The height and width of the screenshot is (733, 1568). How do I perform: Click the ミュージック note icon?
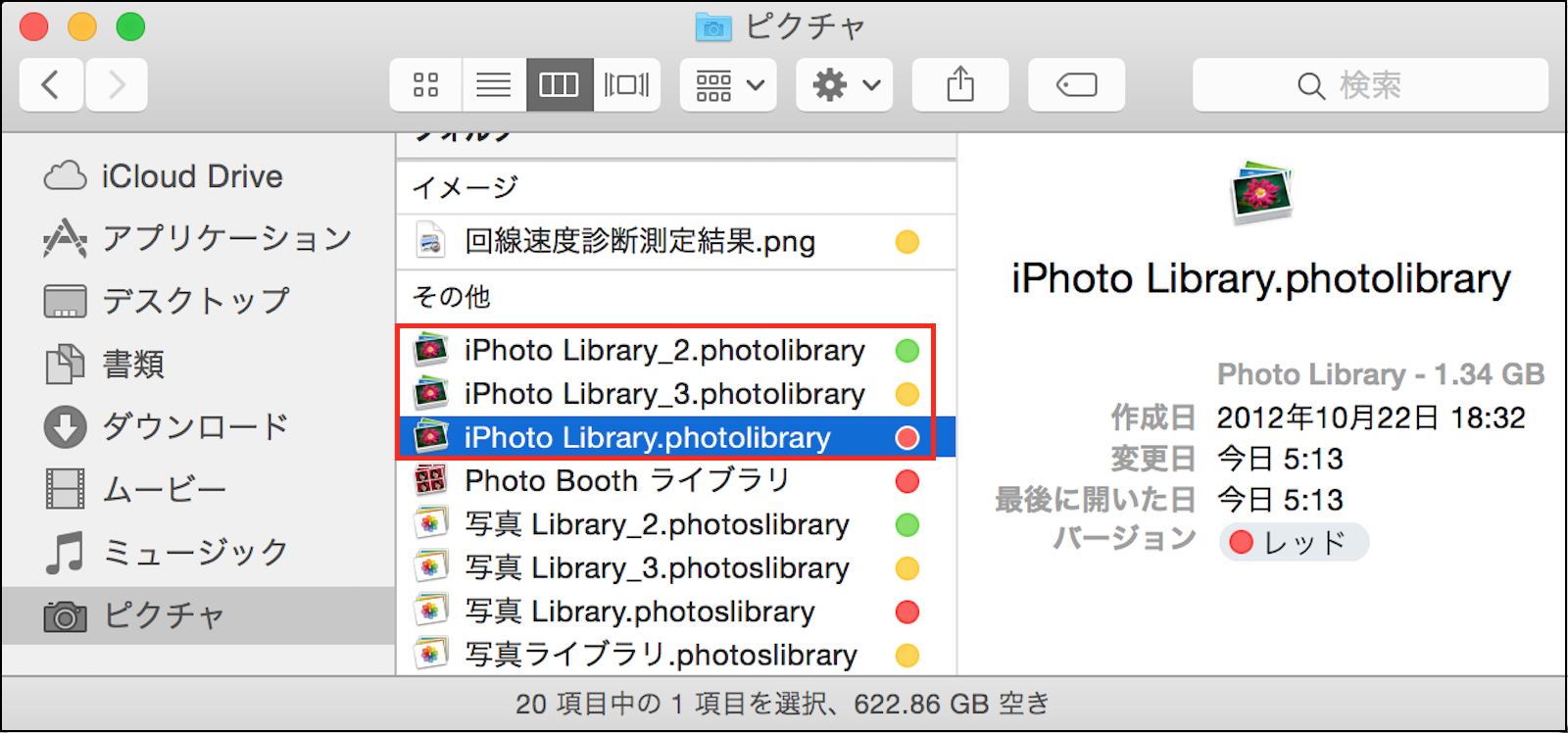point(65,552)
